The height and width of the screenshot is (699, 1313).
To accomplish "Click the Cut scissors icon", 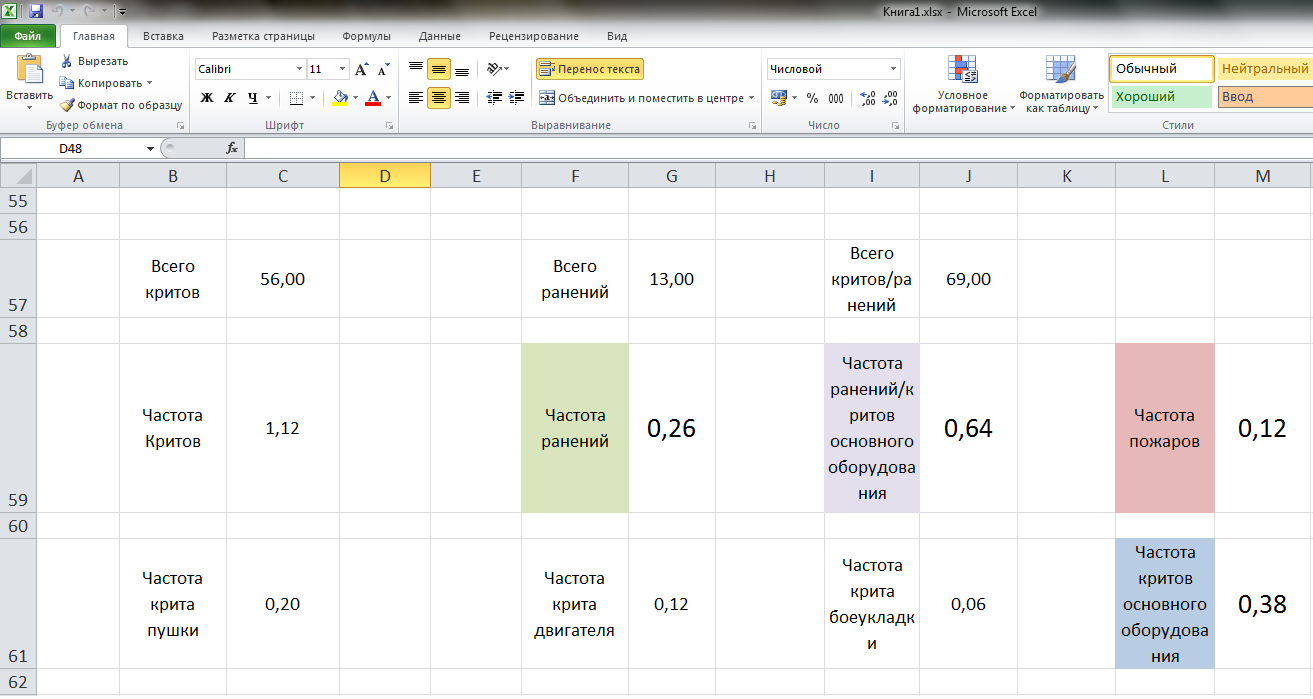I will [x=67, y=61].
